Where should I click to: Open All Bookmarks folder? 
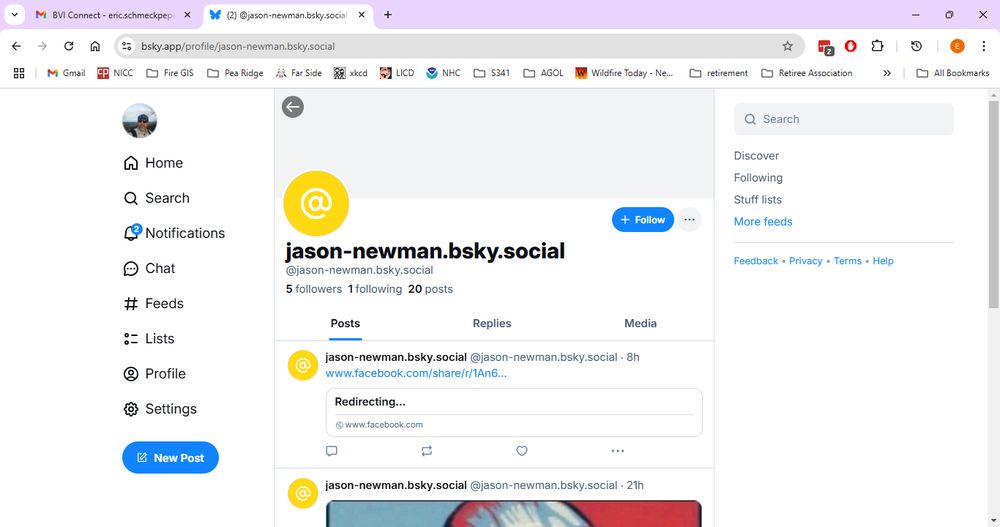click(953, 73)
